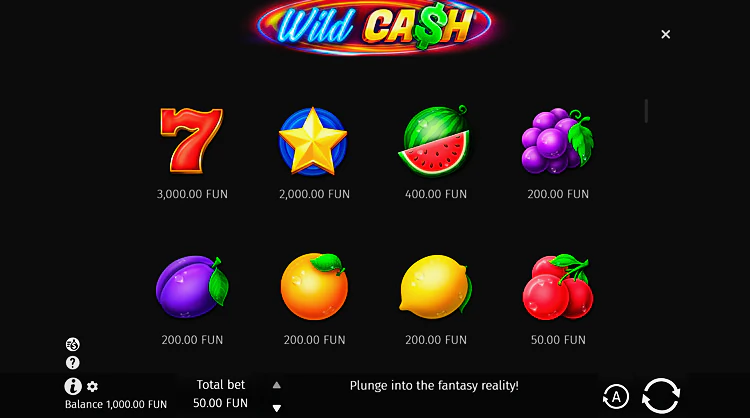Open the info paytable icon
This screenshot has height=418, width=750.
pyautogui.click(x=73, y=386)
